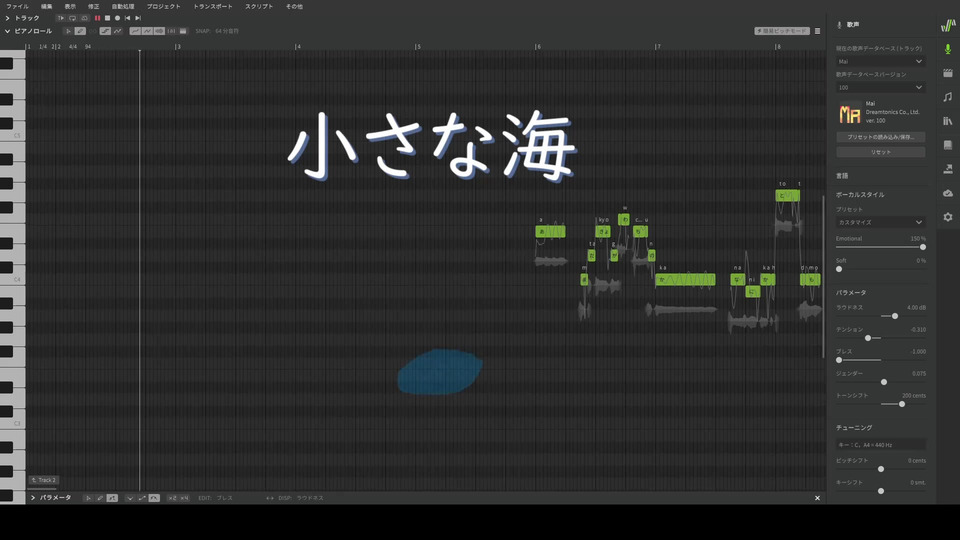
Task: Select the pencil note tool in piano roll
Action: pyautogui.click(x=80, y=31)
